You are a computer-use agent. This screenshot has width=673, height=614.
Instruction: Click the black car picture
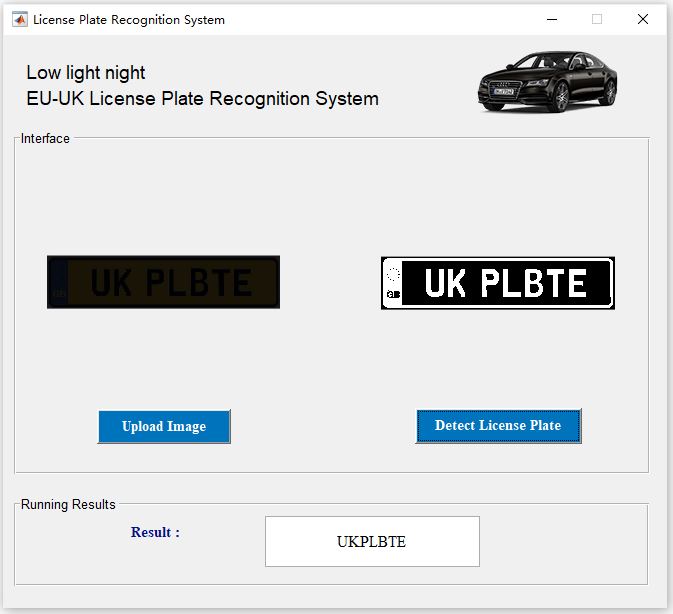coord(548,82)
